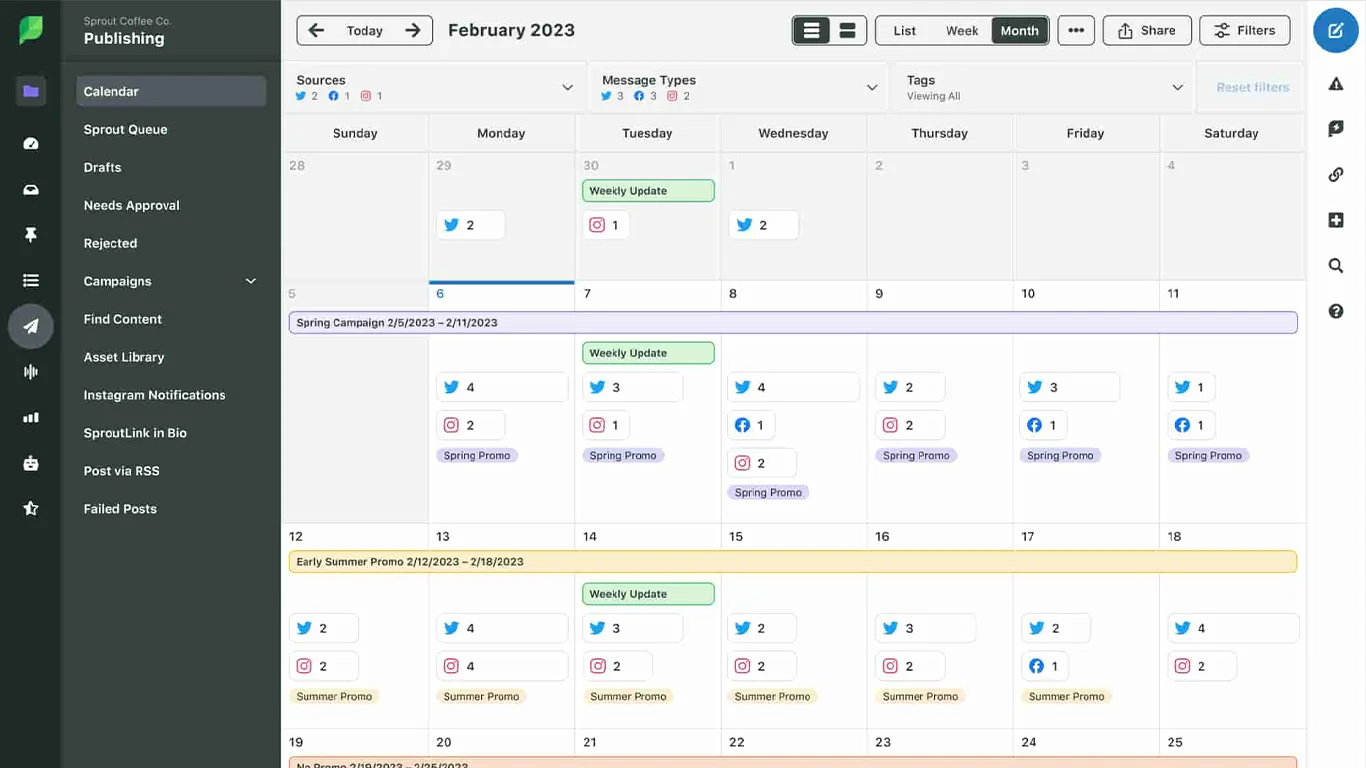Open the Spring Campaign banner bar
The height and width of the screenshot is (768, 1366).
tap(792, 323)
